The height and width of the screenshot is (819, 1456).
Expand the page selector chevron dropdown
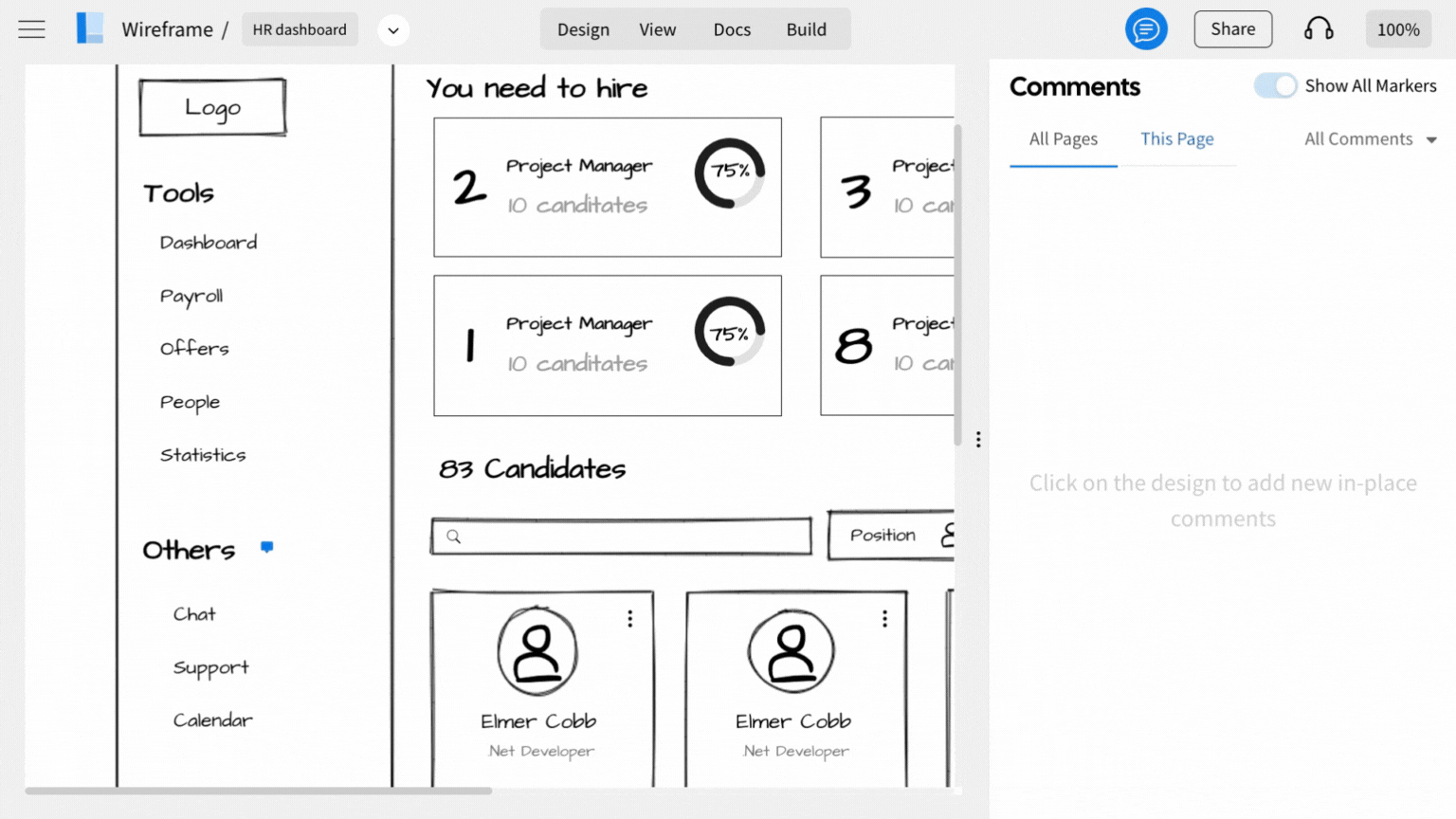(393, 30)
